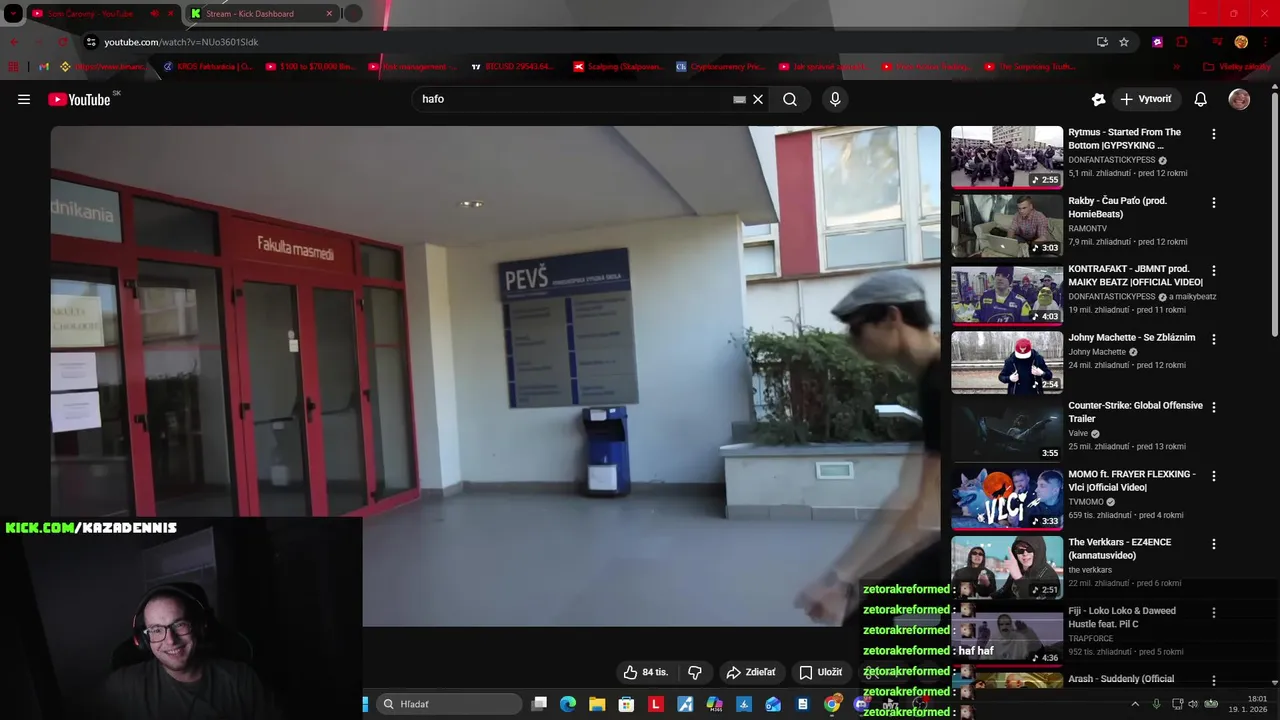The image size is (1280, 720).
Task: Run the search with magnifier button
Action: [x=790, y=99]
